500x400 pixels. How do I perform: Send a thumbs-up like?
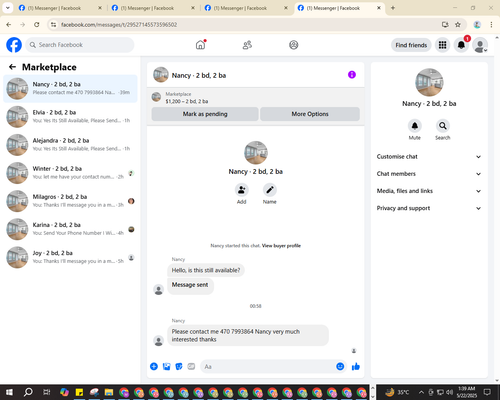356,367
